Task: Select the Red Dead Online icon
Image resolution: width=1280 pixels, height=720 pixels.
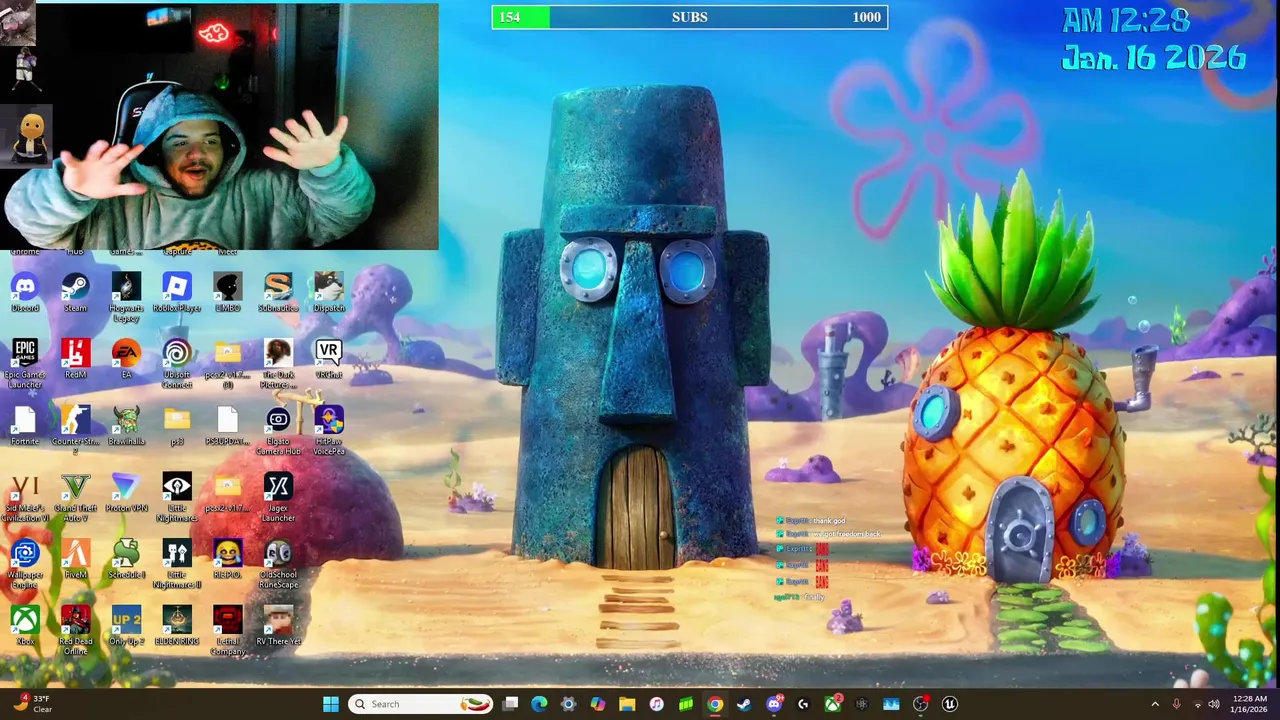Action: (x=75, y=630)
